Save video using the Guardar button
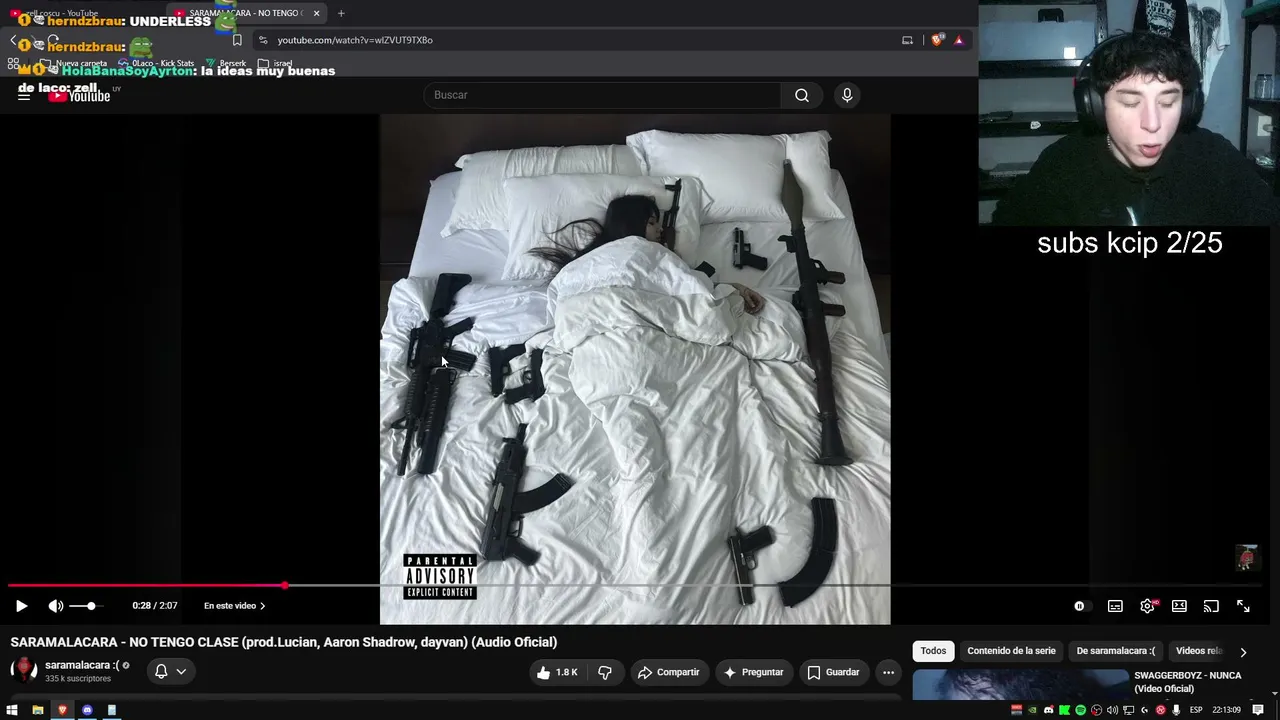 [833, 672]
